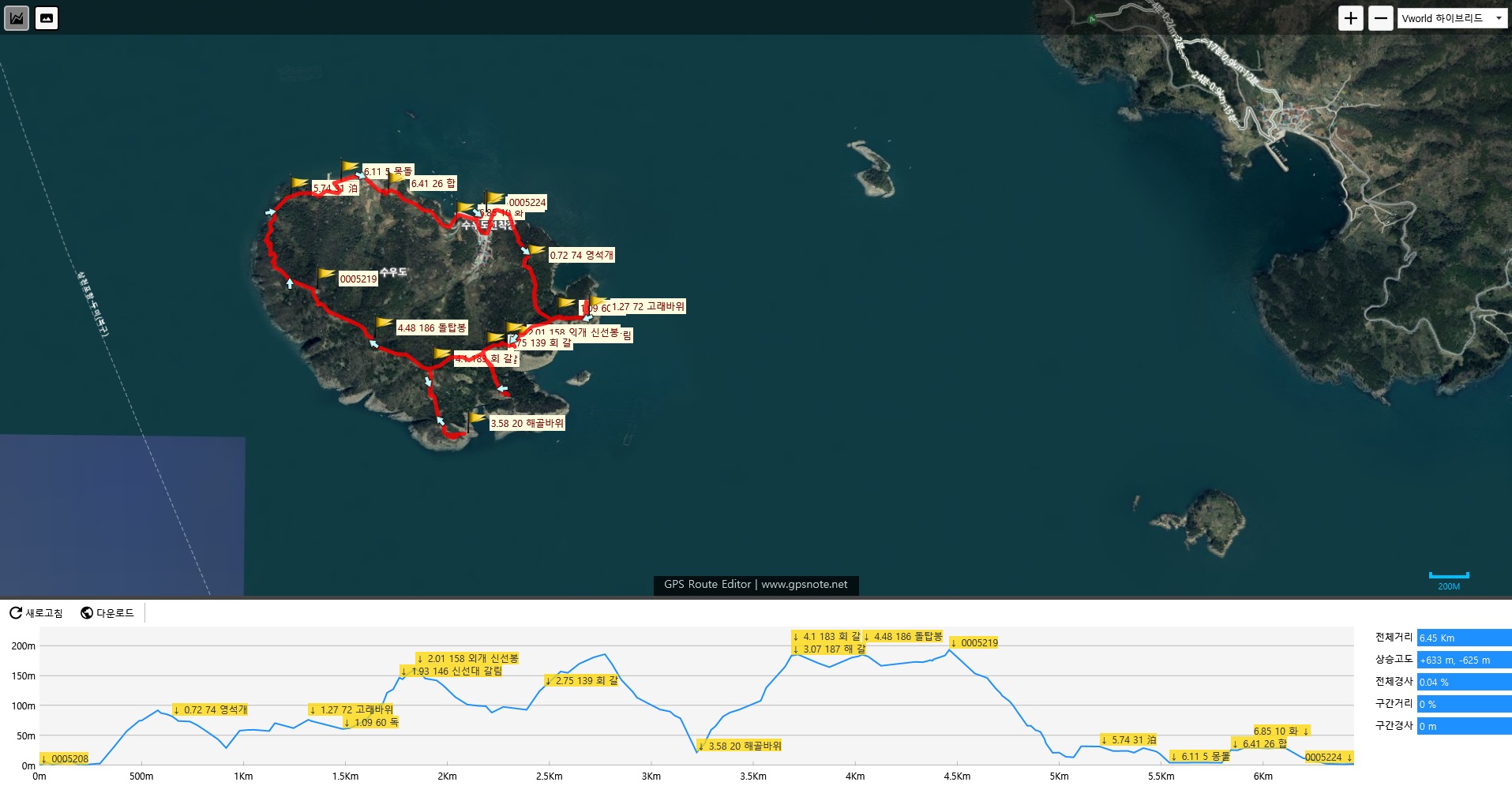This screenshot has height=797, width=1512.
Task: Click the yellow flag beside 0005219 map label
Action: point(327,274)
